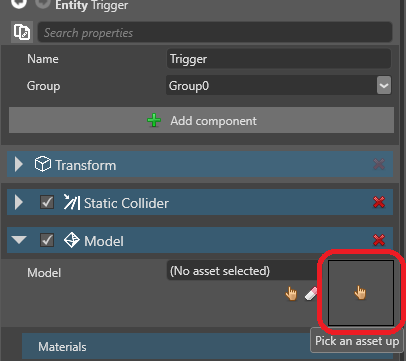
Task: Collapse the Model component section
Action: pyautogui.click(x=19, y=240)
